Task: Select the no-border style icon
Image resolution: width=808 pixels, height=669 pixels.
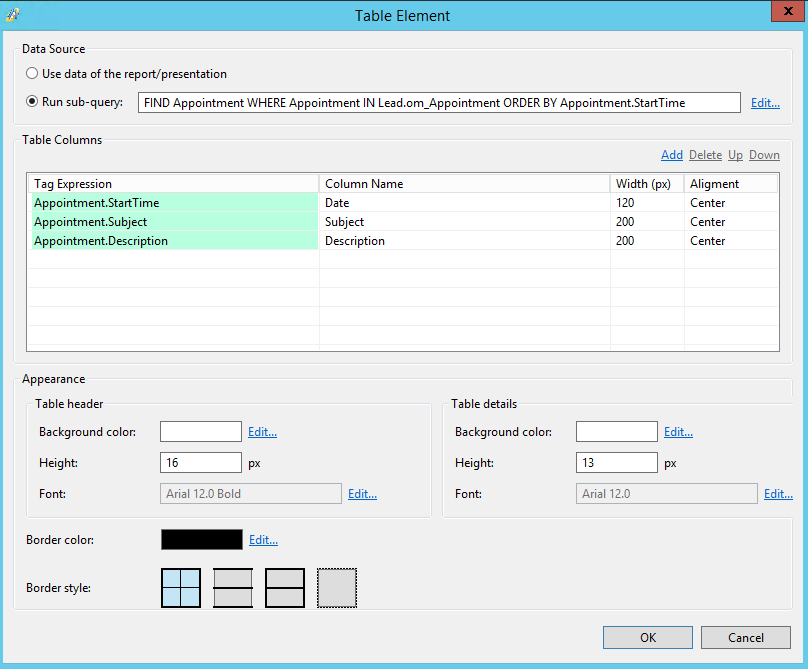Action: pos(337,588)
